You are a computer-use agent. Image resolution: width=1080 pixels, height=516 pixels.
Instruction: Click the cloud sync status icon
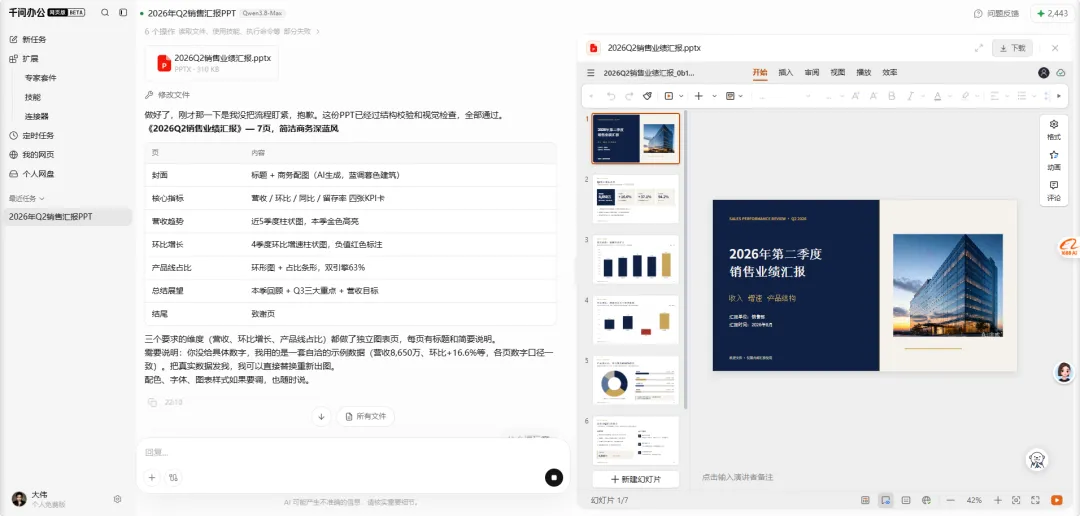1061,72
